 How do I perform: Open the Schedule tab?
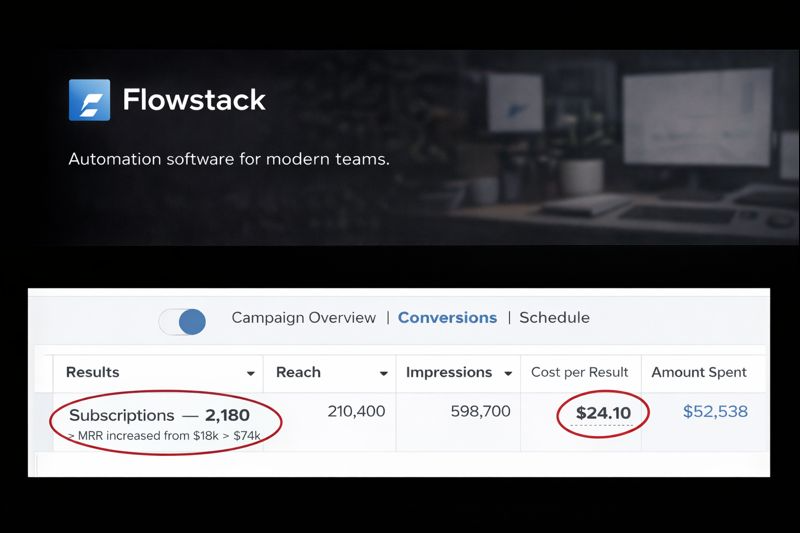tap(554, 318)
